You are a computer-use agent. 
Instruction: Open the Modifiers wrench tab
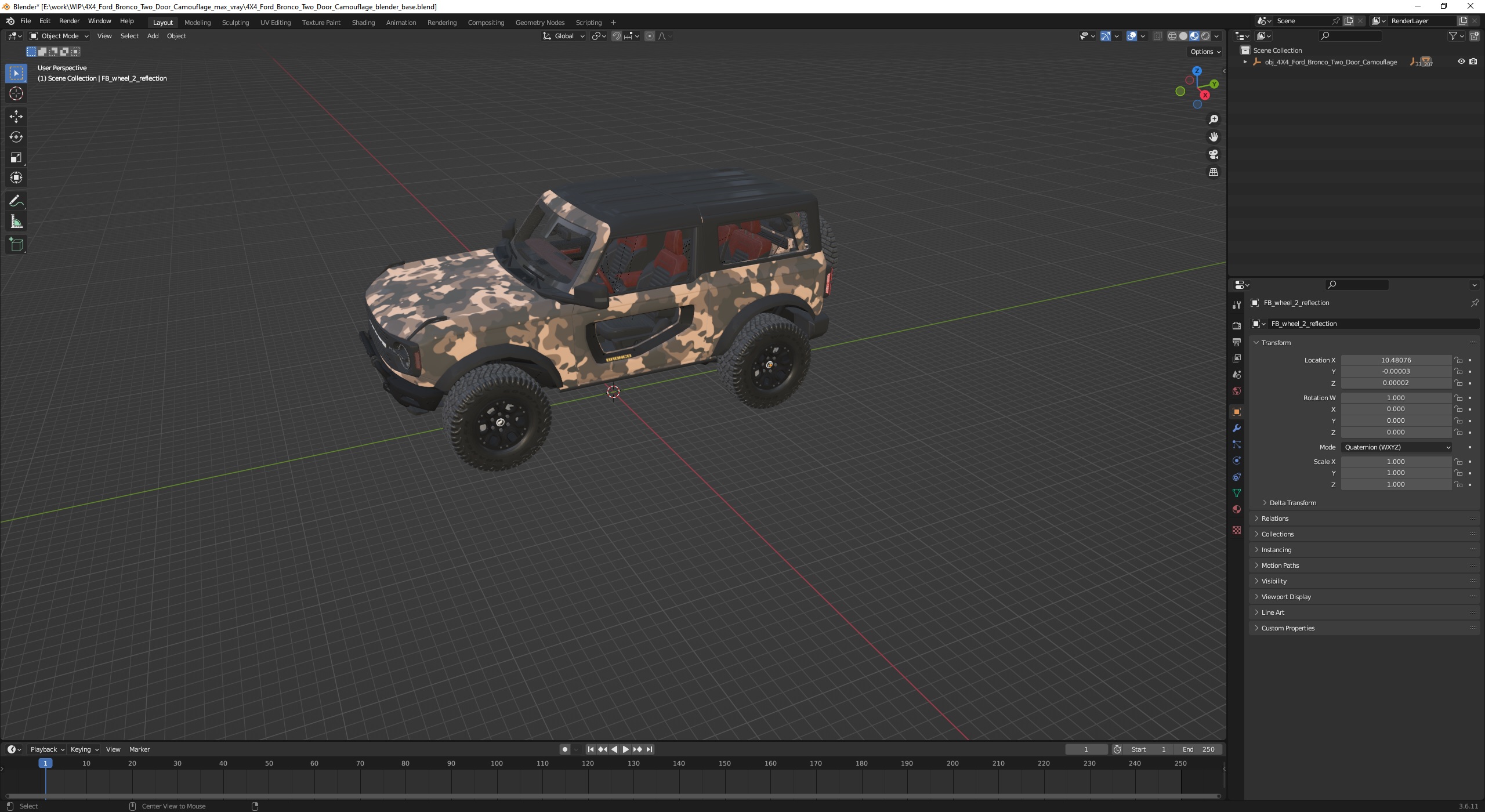[1236, 428]
